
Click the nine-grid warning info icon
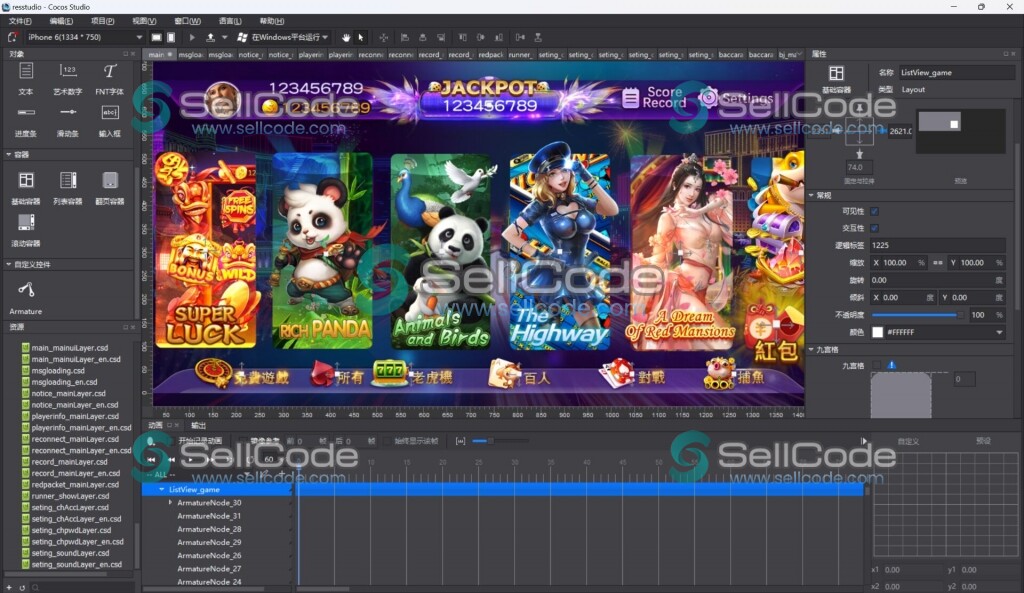point(891,365)
